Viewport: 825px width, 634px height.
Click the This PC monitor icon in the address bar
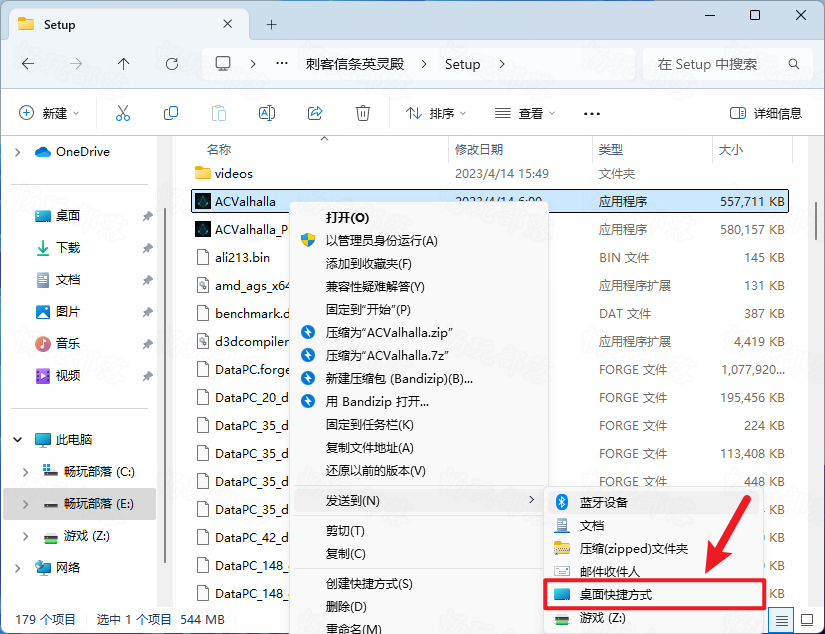tap(223, 64)
